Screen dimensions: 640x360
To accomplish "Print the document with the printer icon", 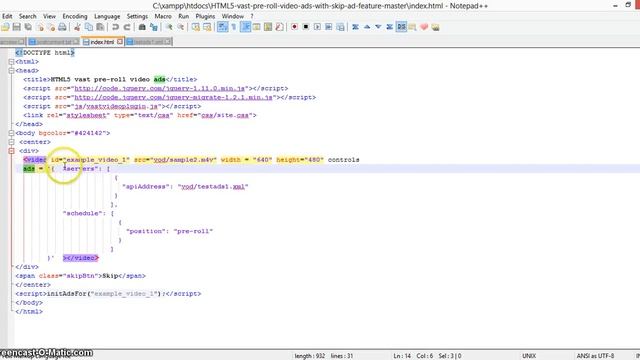I will click(x=62, y=27).
